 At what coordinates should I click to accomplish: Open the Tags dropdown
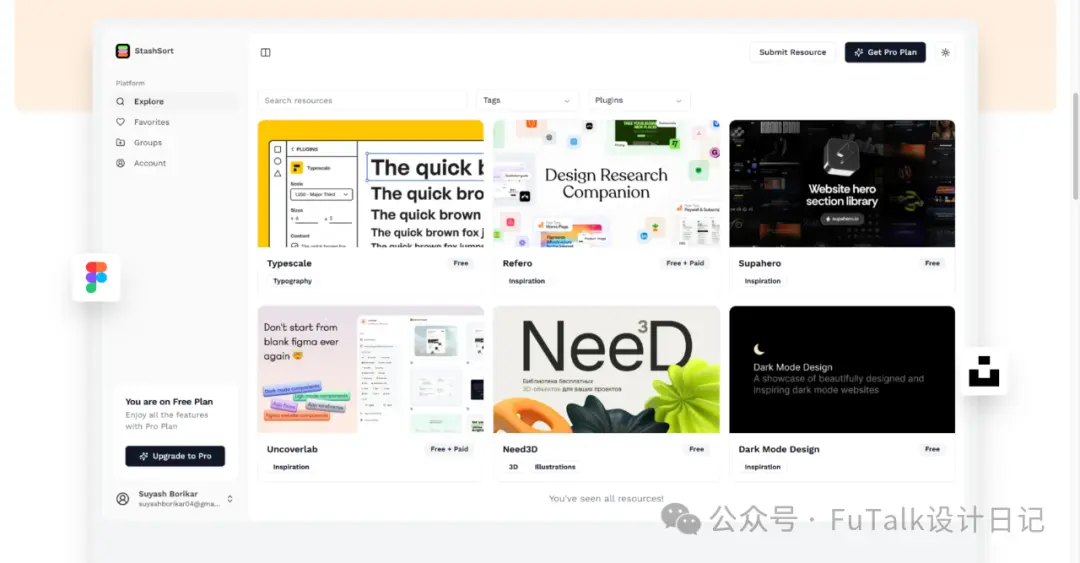(x=526, y=101)
